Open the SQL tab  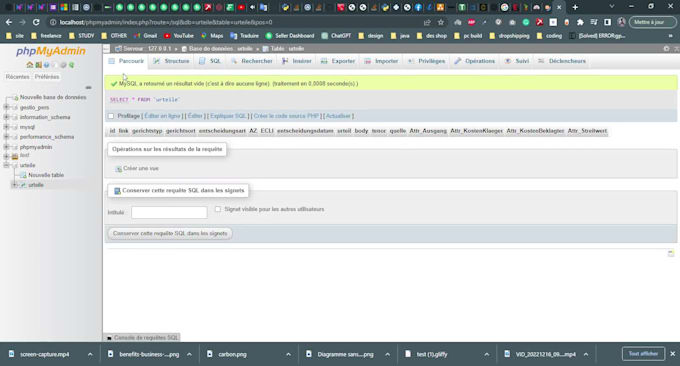(x=210, y=61)
